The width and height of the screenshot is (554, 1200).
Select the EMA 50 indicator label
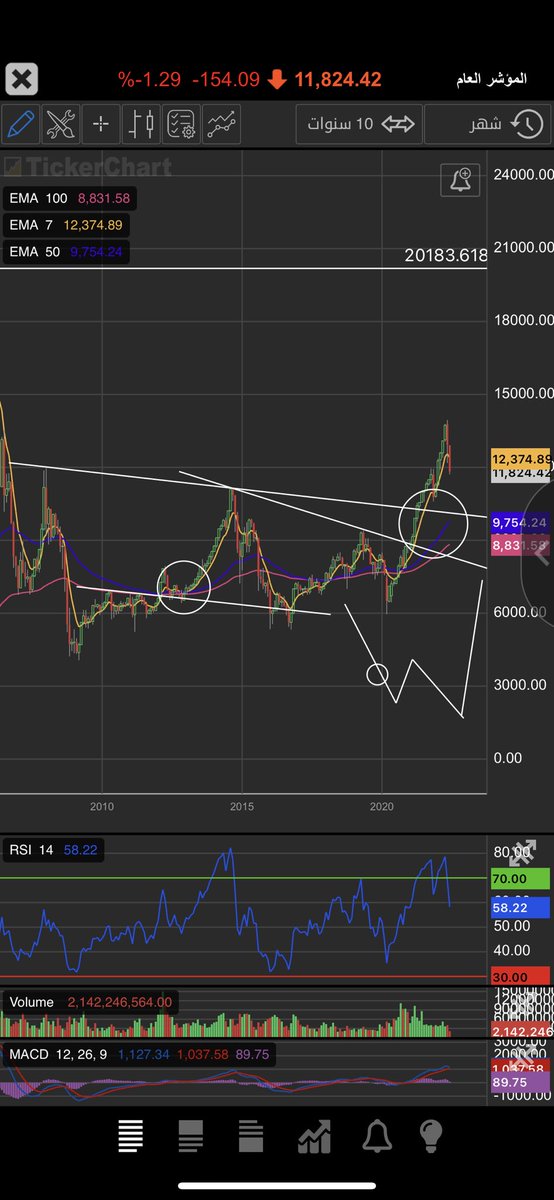point(66,251)
